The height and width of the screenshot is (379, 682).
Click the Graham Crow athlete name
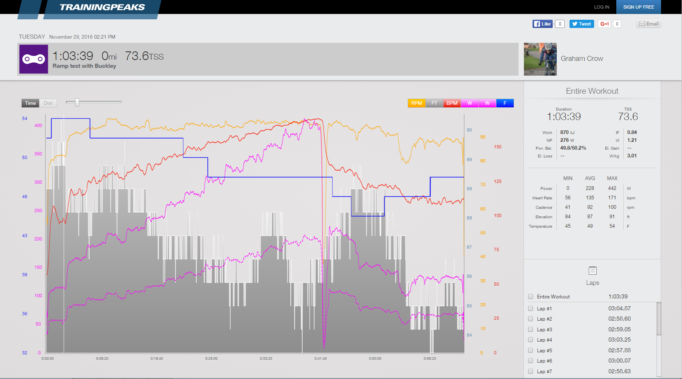pos(582,58)
